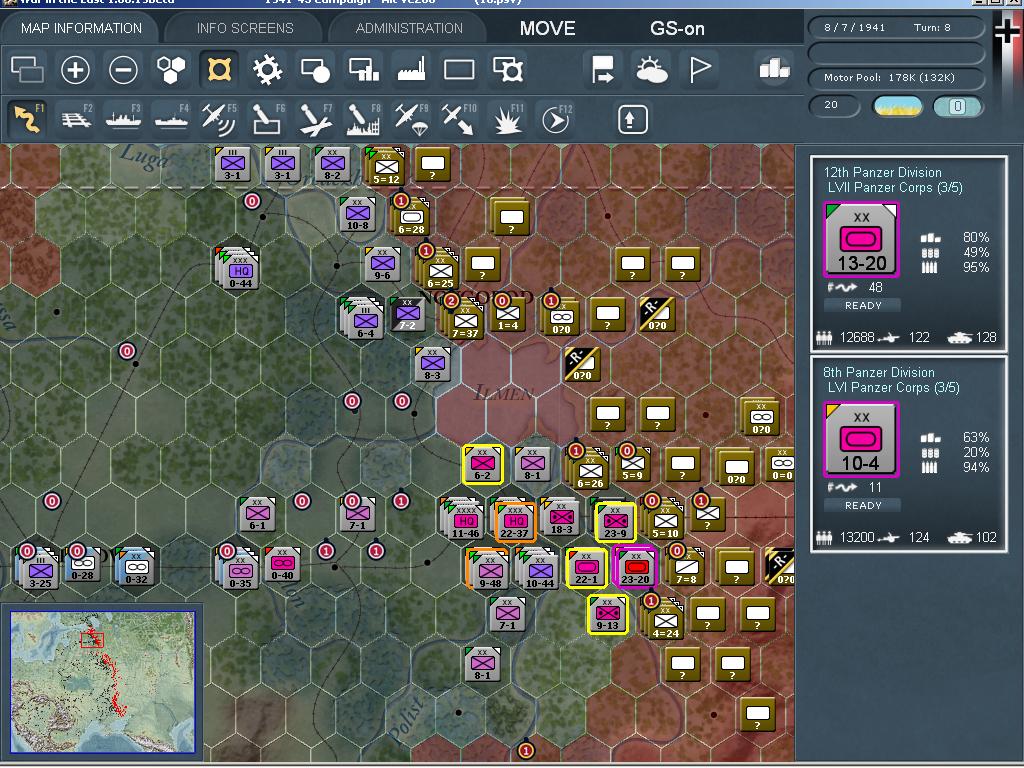Click the MOVE mode label
This screenshot has height=768, width=1024.
[x=547, y=28]
